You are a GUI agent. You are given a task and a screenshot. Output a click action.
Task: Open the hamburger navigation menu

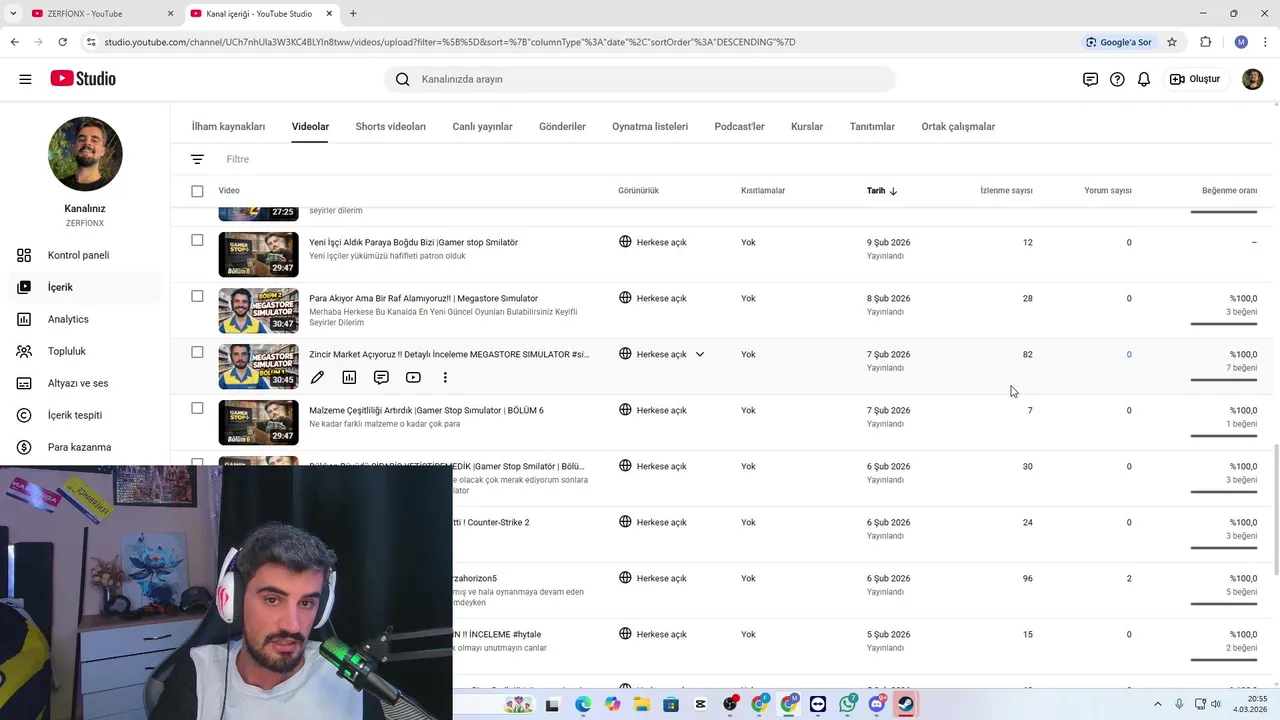coord(25,79)
